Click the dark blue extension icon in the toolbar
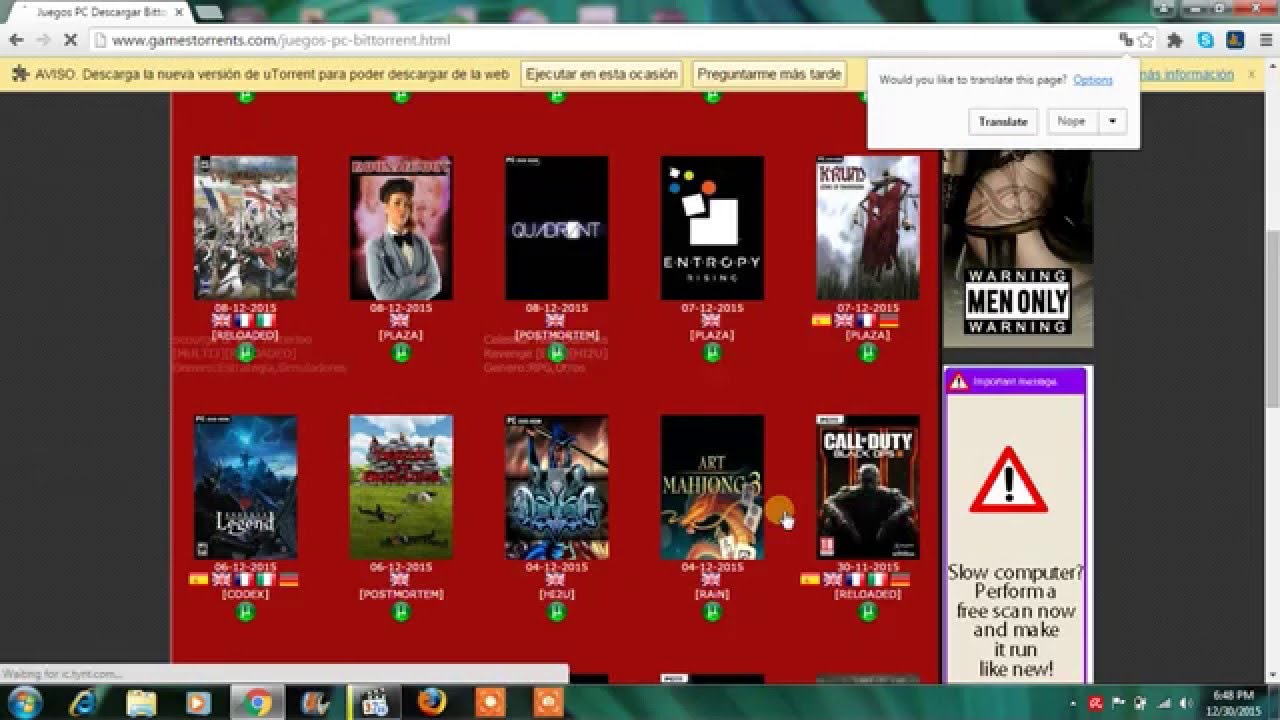The image size is (1280, 720). (x=1234, y=40)
